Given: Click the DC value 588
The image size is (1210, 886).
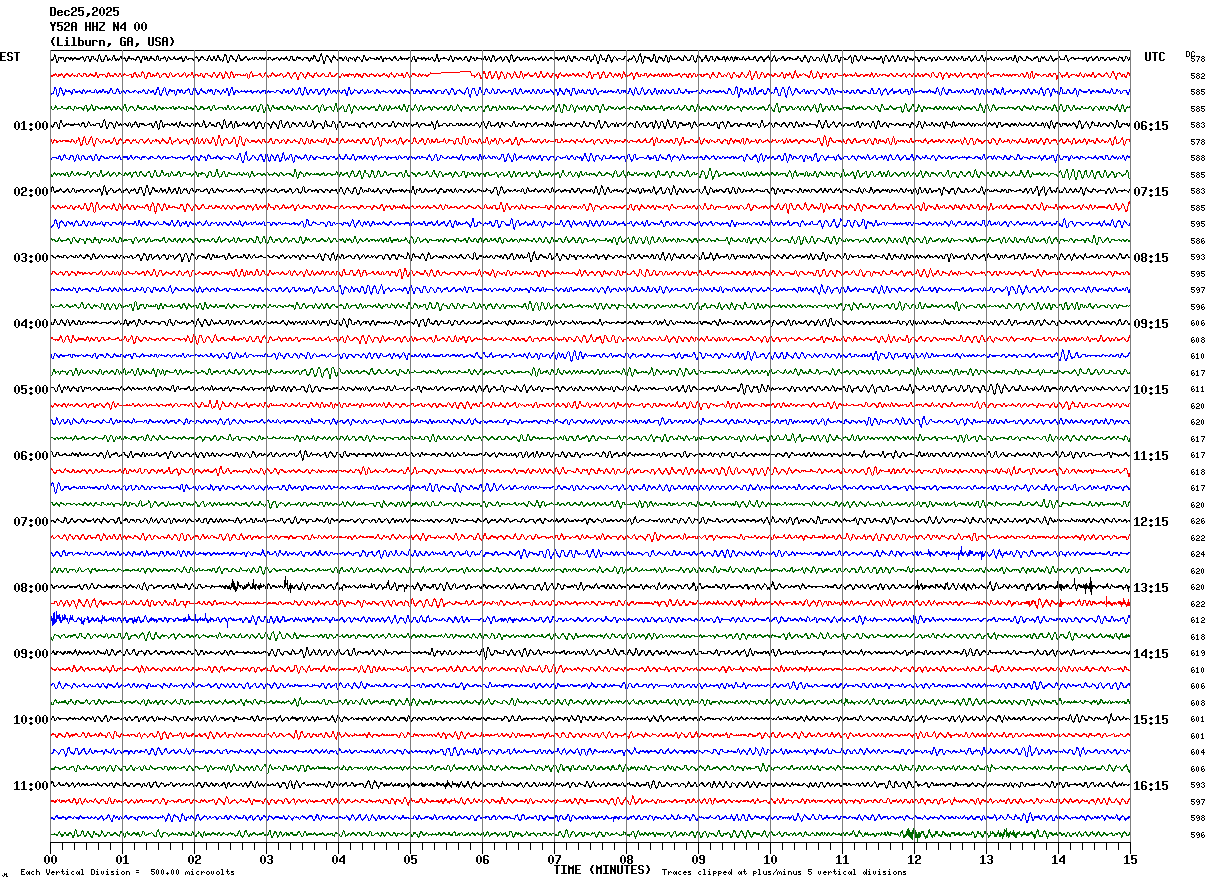Looking at the screenshot, I should [1197, 159].
